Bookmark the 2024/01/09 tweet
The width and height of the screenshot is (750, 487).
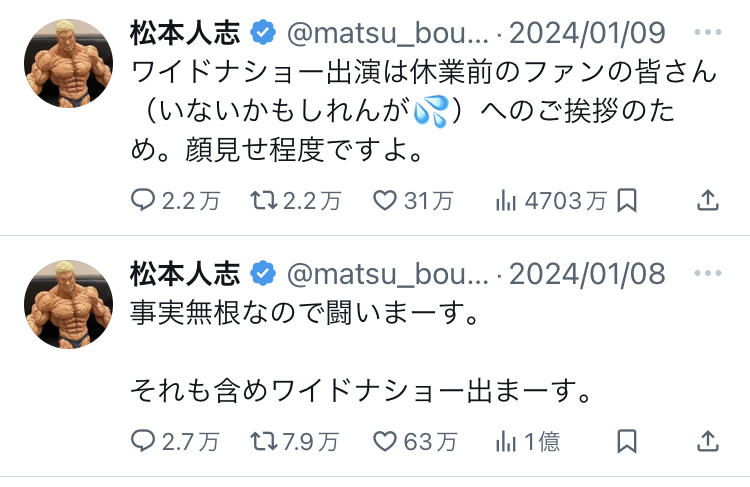627,201
